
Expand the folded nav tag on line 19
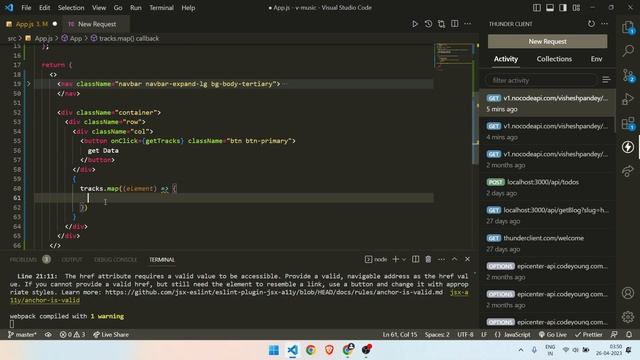tap(29, 84)
